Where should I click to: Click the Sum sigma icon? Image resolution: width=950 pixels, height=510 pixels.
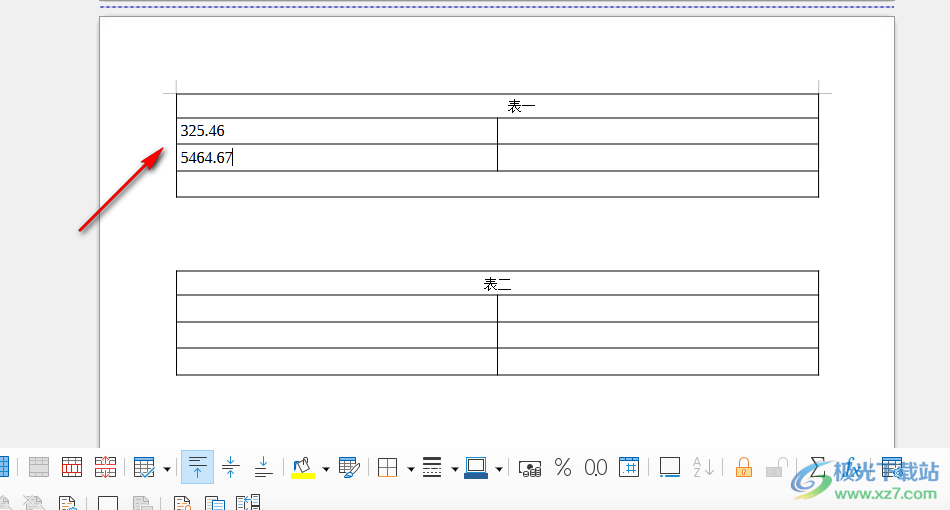[817, 468]
